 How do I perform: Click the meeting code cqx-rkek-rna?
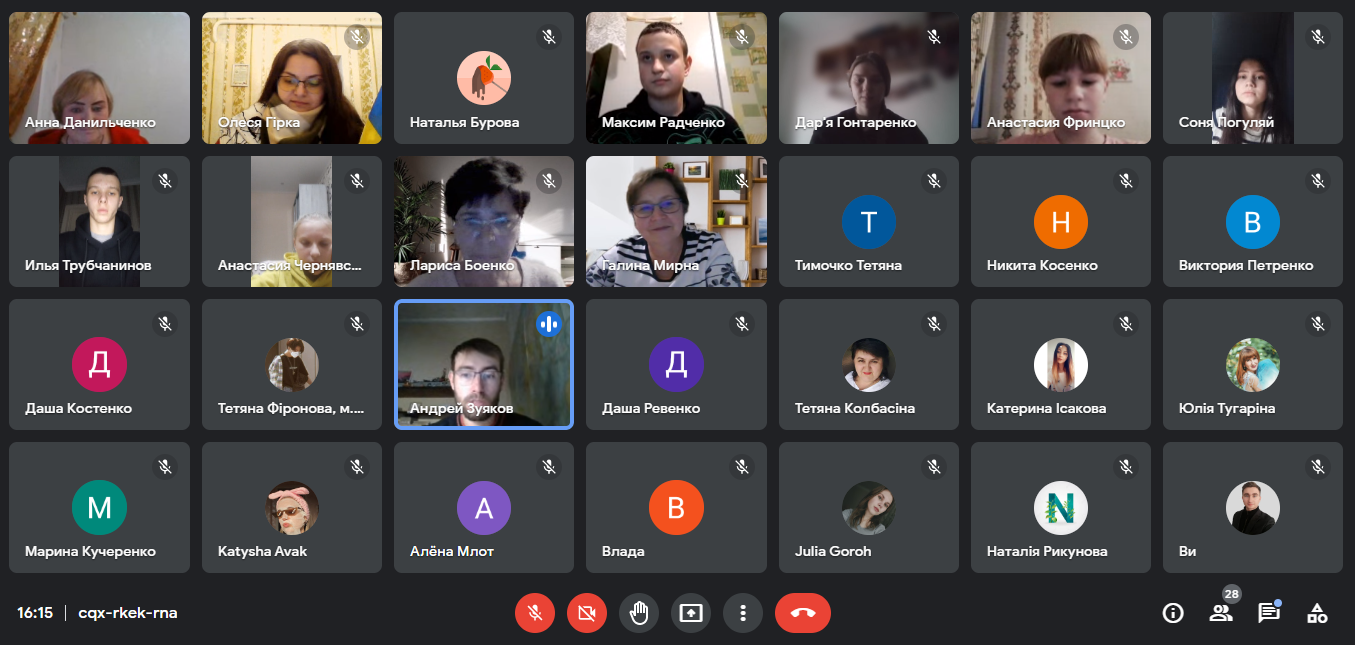128,613
